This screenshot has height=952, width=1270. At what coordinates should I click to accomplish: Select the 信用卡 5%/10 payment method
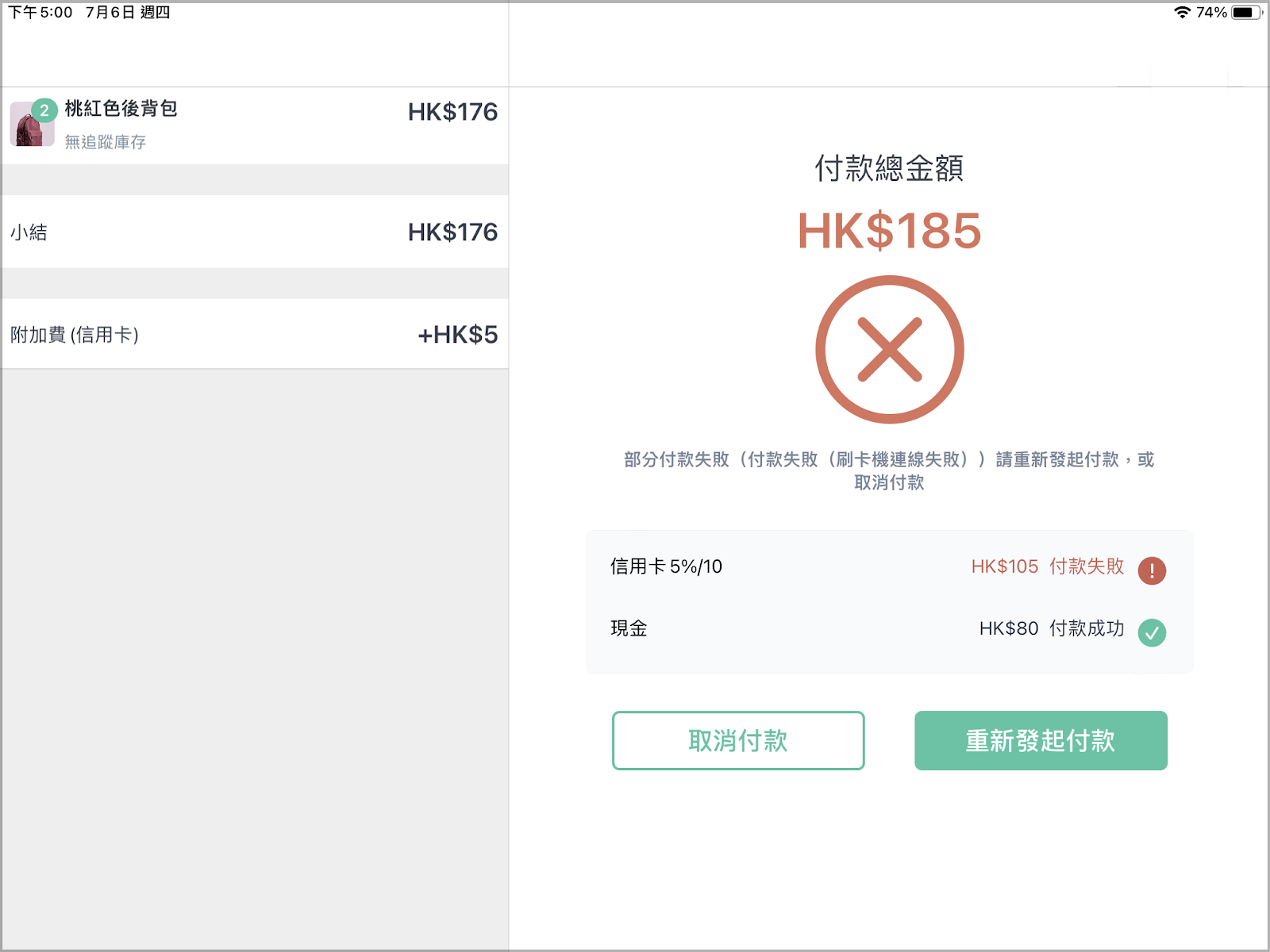[666, 566]
